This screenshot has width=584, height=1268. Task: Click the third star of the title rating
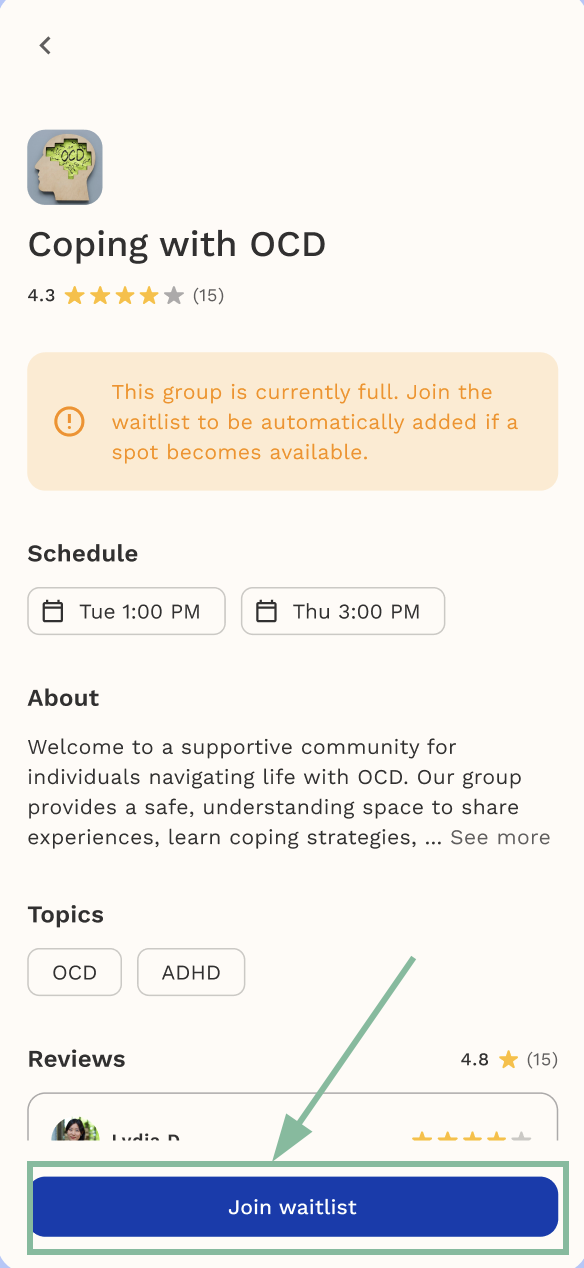pos(124,295)
